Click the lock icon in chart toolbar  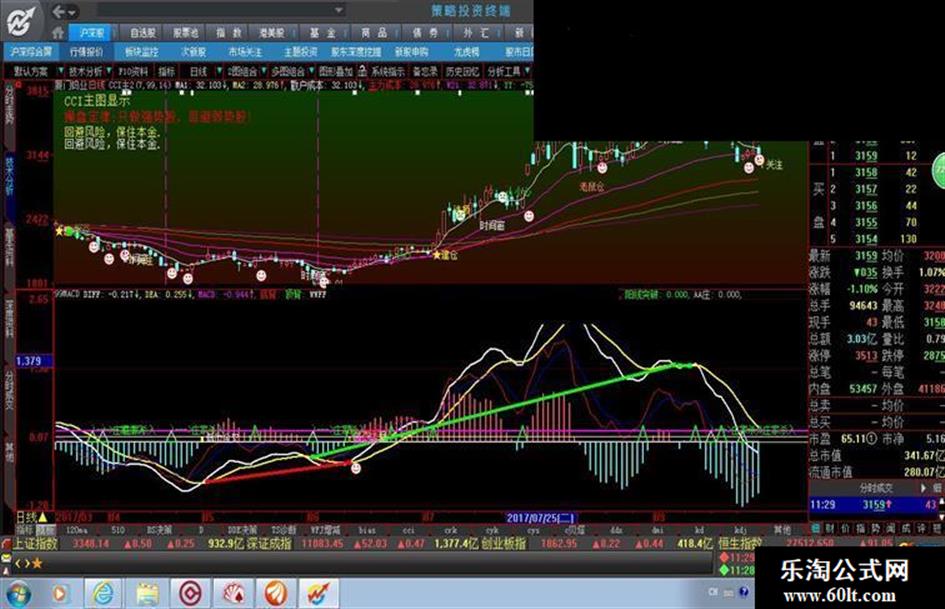362,71
